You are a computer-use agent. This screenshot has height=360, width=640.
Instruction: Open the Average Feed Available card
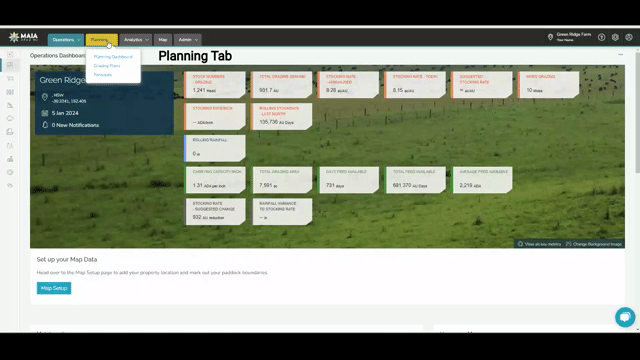(x=482, y=180)
